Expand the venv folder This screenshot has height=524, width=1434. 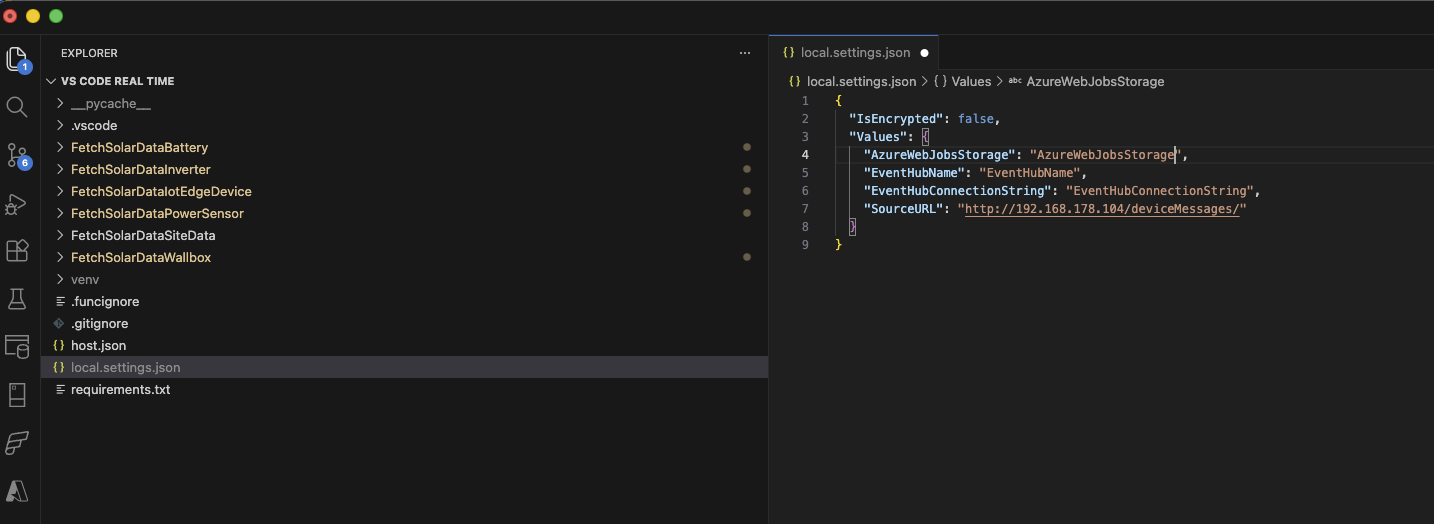[x=85, y=279]
